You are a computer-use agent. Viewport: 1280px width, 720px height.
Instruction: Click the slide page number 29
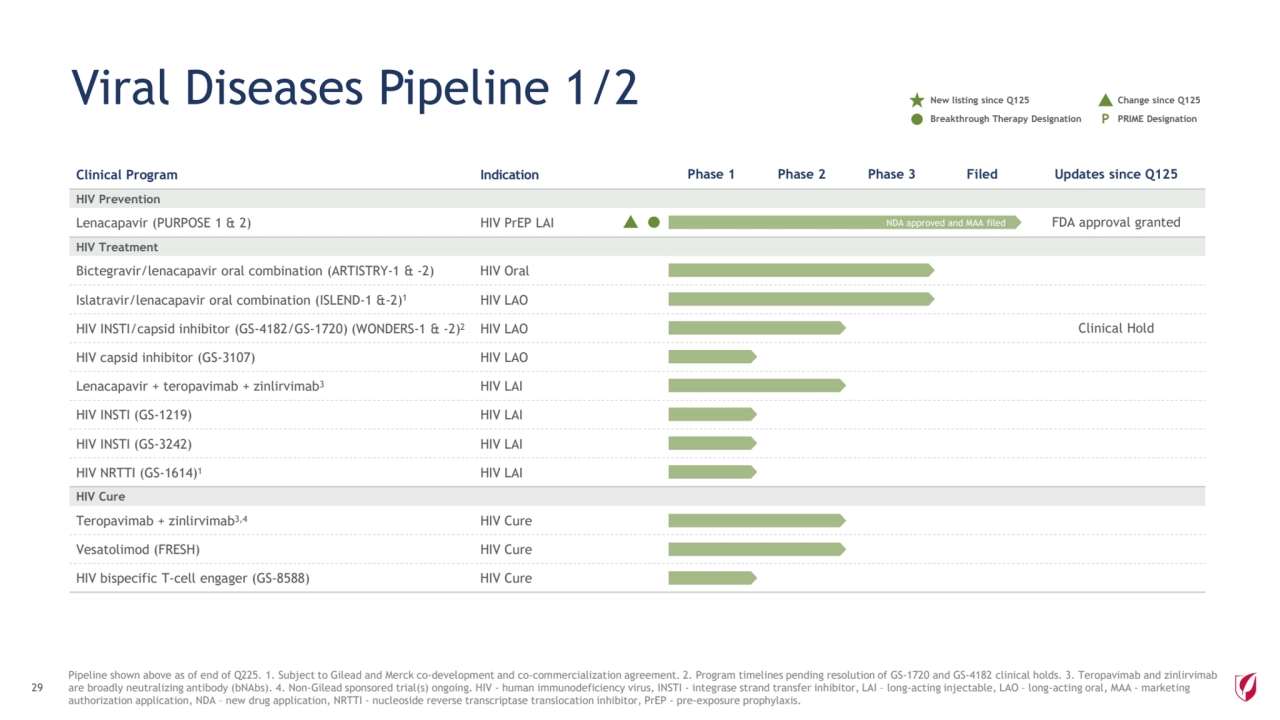click(38, 688)
